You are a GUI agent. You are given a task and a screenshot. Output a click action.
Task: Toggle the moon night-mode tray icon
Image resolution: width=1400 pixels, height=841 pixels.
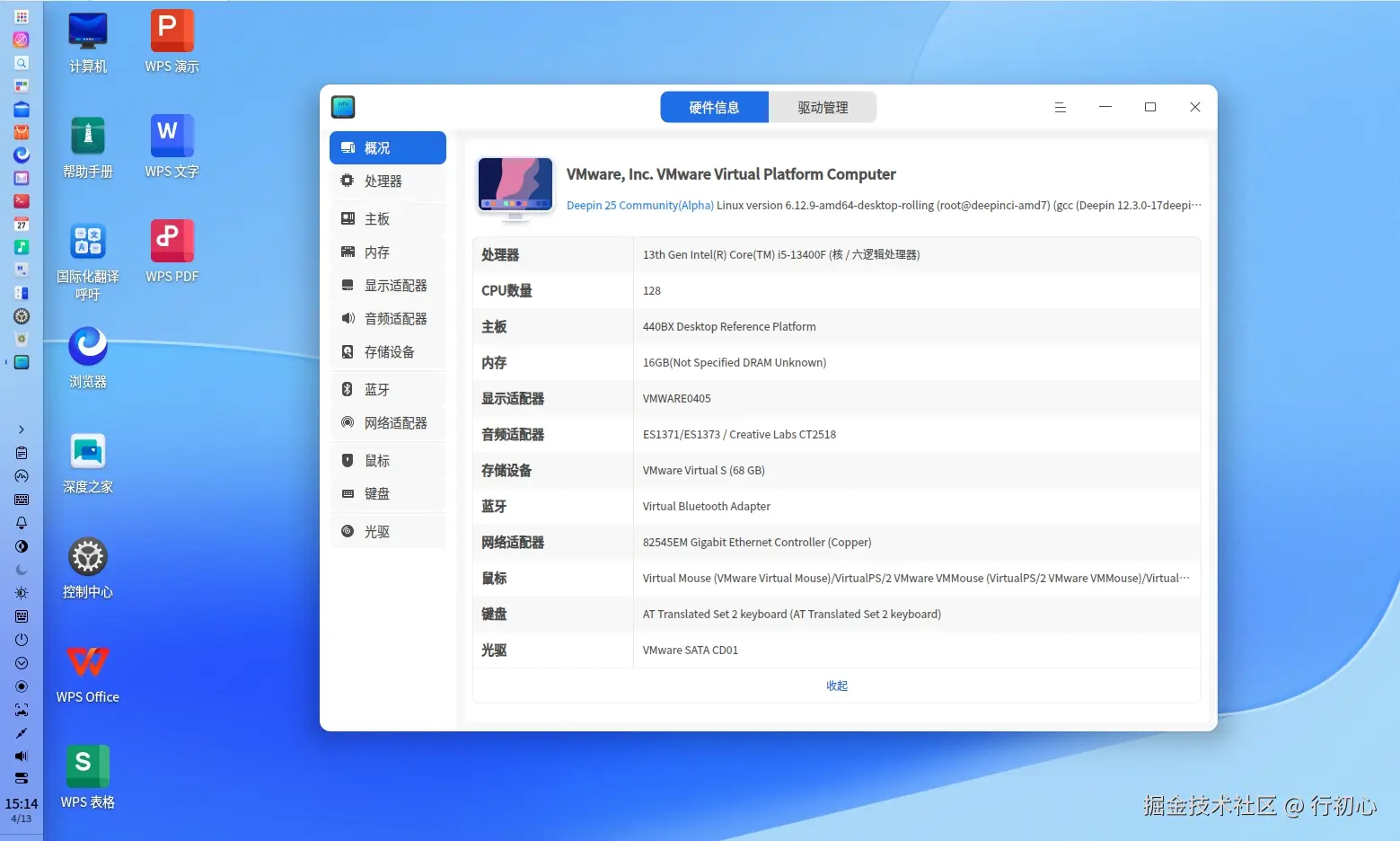point(22,570)
